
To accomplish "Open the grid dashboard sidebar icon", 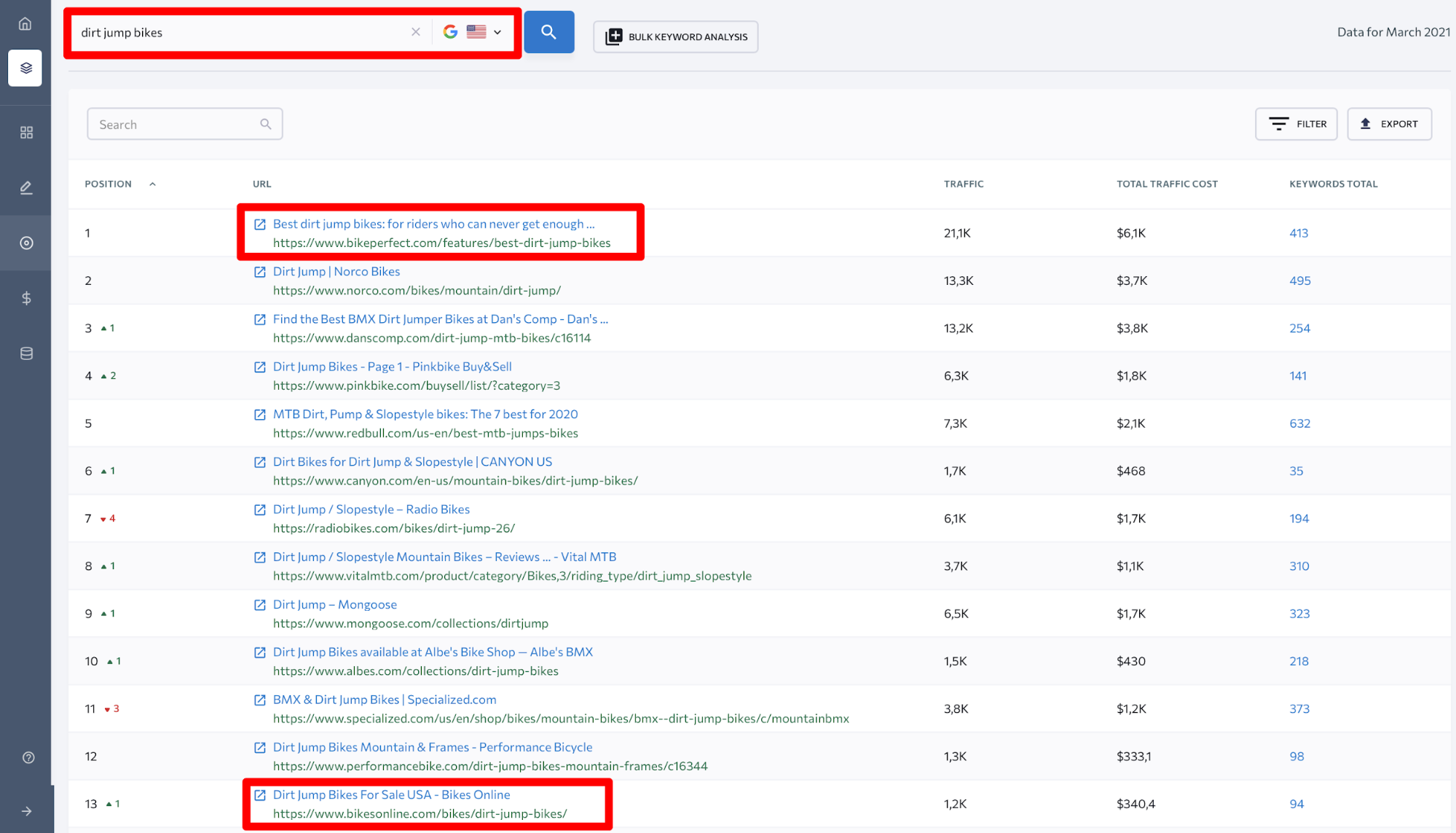I will 26,133.
